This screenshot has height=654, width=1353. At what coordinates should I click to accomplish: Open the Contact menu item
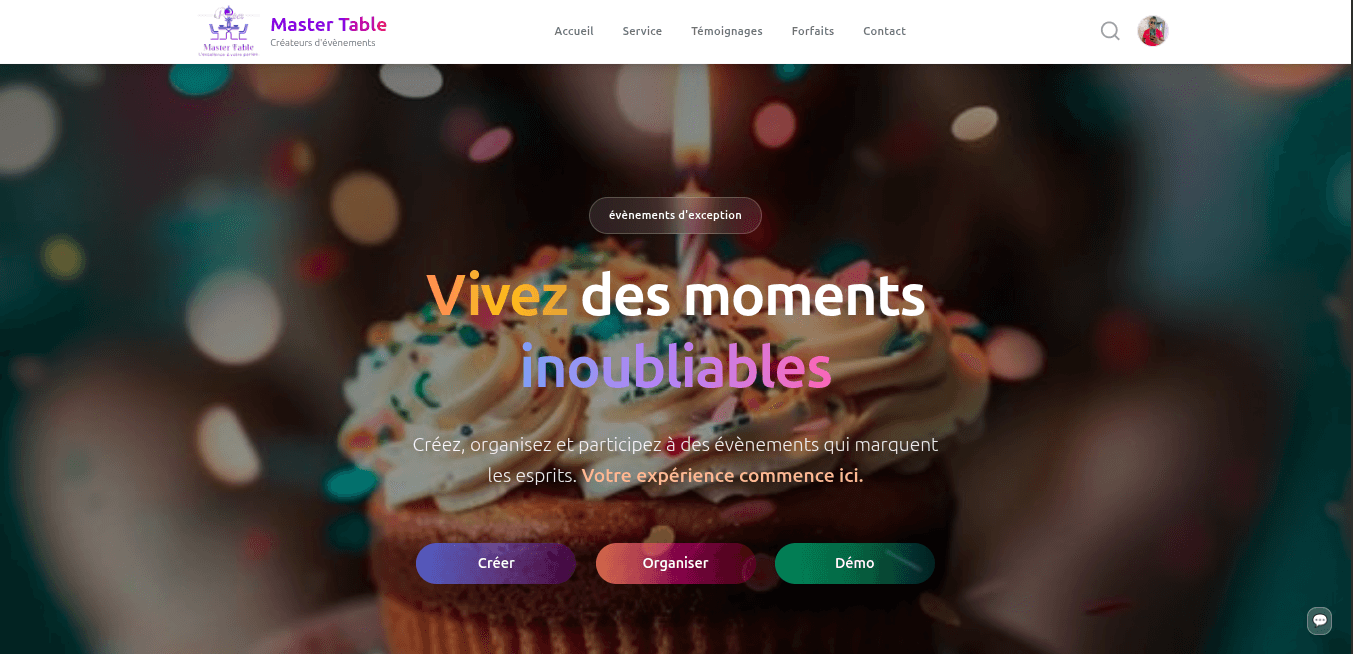pos(885,31)
